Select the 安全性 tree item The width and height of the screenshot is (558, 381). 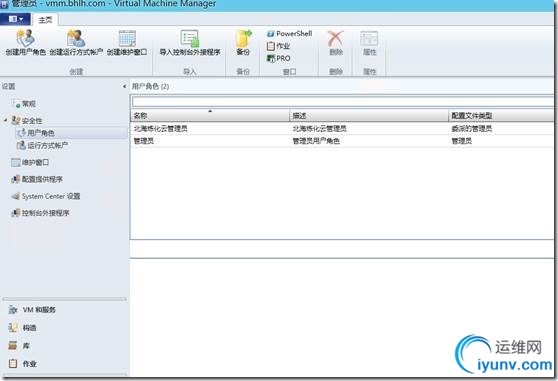click(x=32, y=121)
